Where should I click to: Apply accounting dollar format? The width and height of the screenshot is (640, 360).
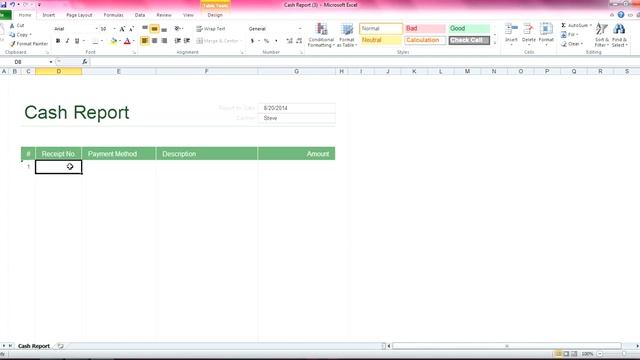(253, 41)
